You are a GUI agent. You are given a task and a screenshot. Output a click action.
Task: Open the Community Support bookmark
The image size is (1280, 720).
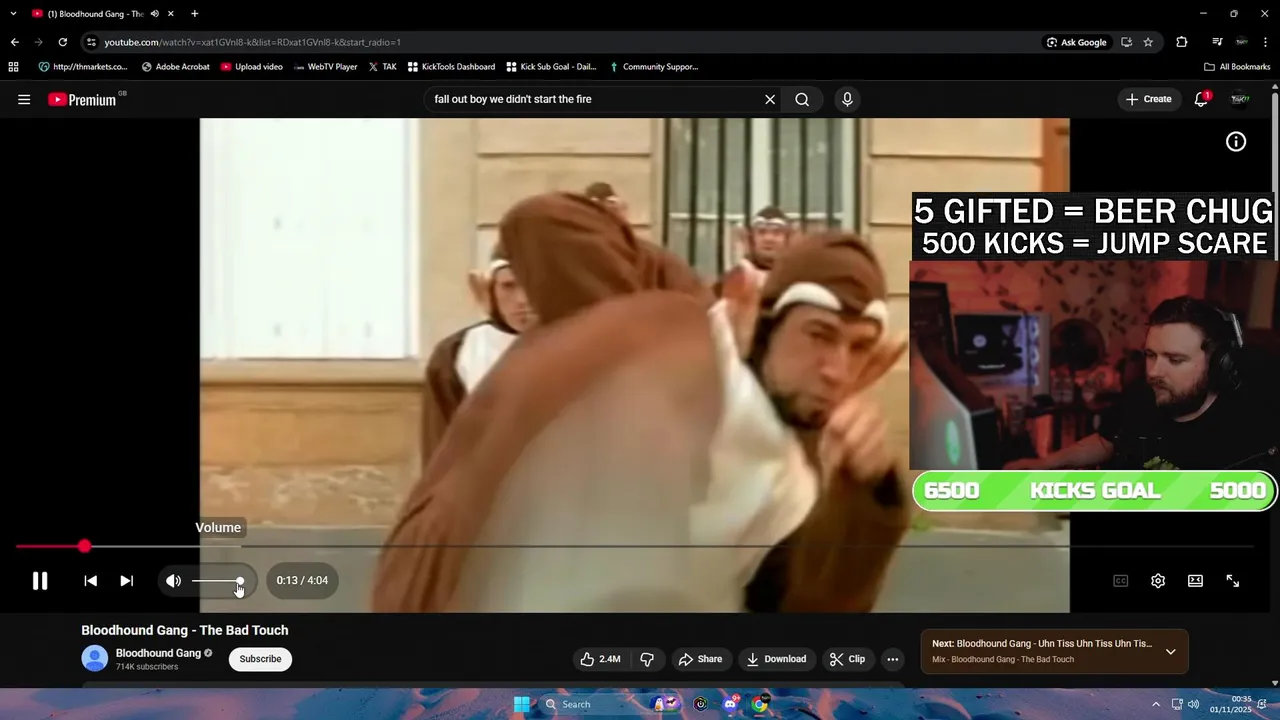click(653, 67)
